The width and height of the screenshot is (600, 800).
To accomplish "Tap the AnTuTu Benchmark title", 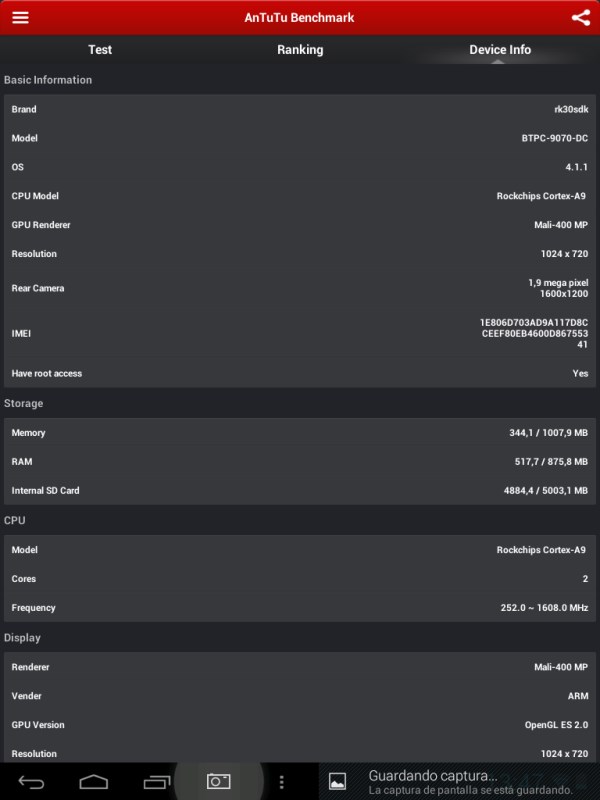I will pyautogui.click(x=300, y=18).
